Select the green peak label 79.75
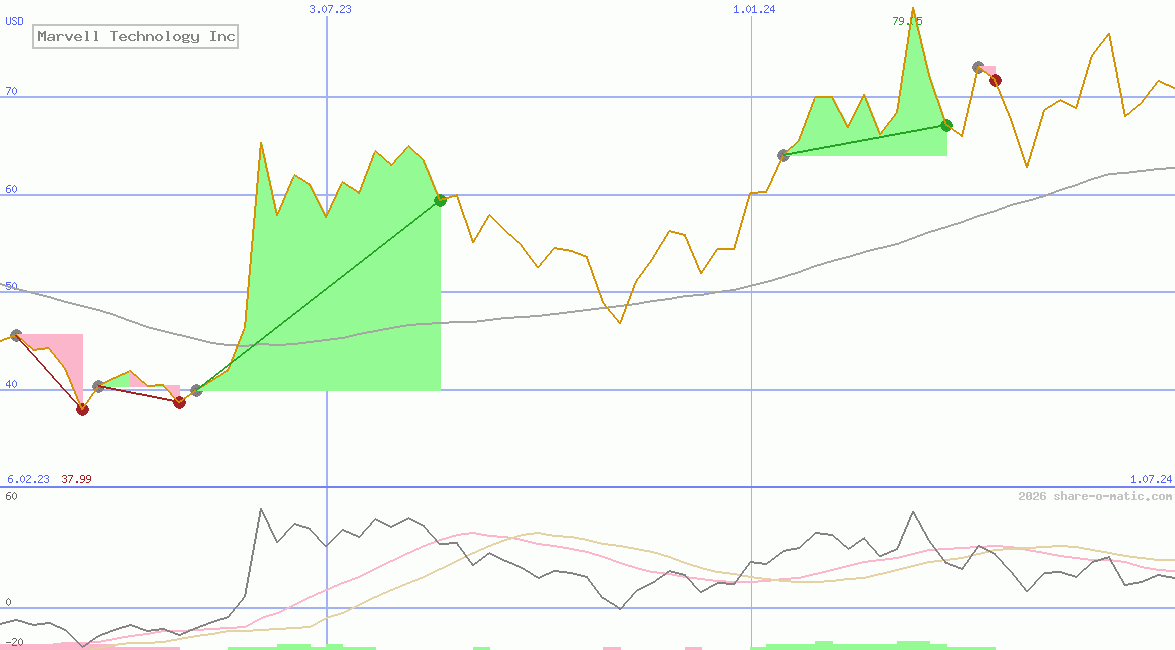 (x=906, y=19)
